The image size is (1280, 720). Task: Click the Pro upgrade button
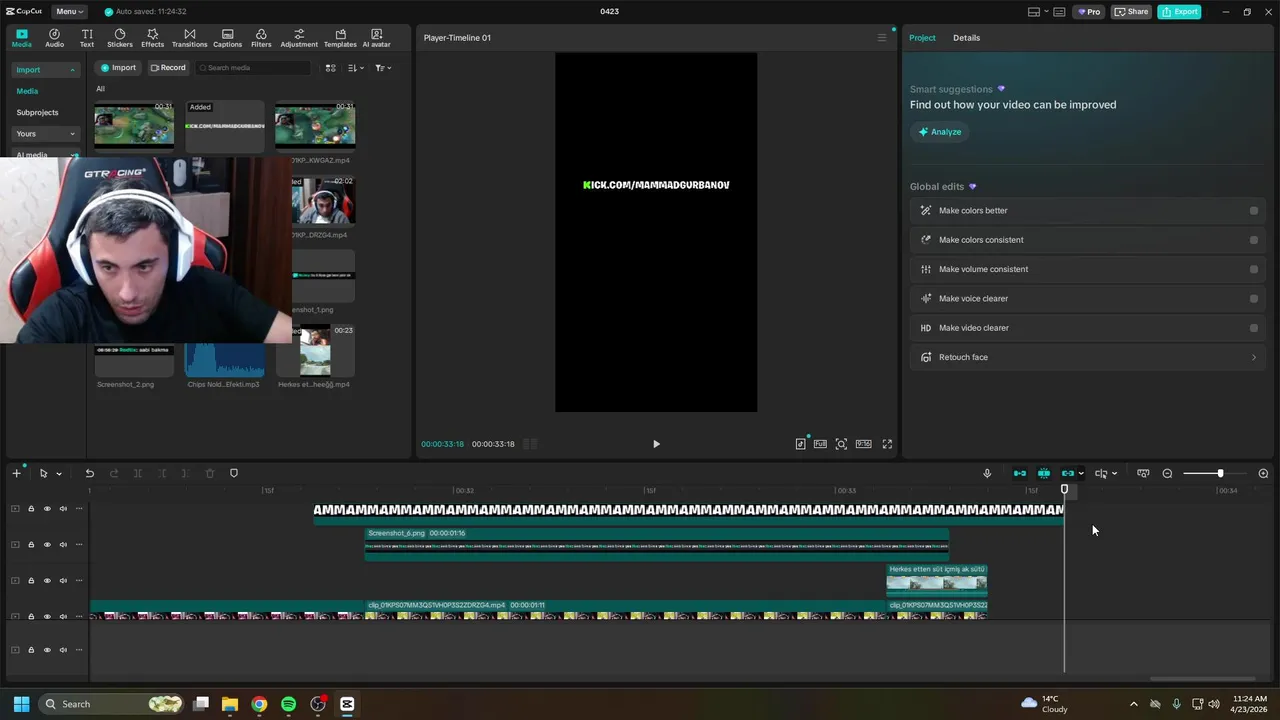pyautogui.click(x=1088, y=12)
